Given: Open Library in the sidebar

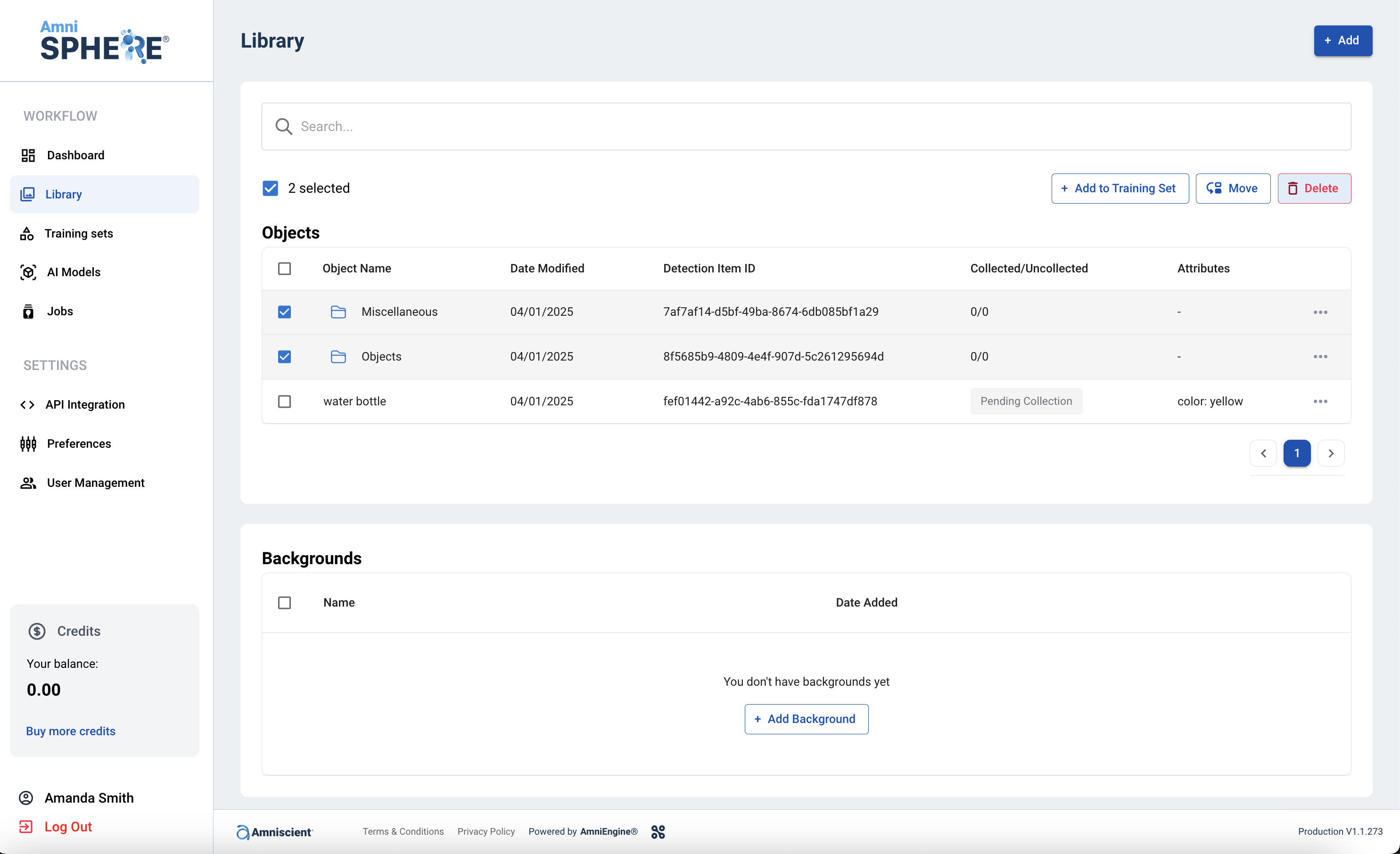Looking at the screenshot, I should pos(64,194).
